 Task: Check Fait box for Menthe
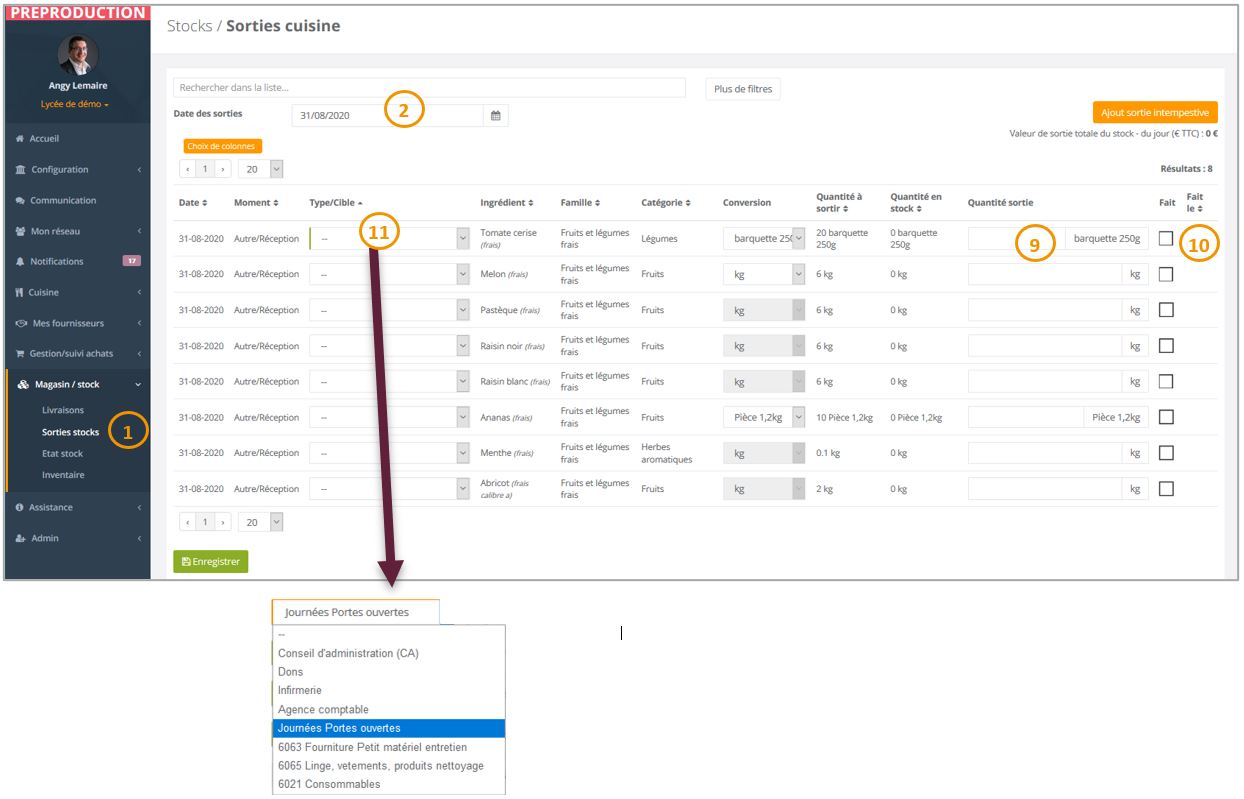click(x=1166, y=453)
